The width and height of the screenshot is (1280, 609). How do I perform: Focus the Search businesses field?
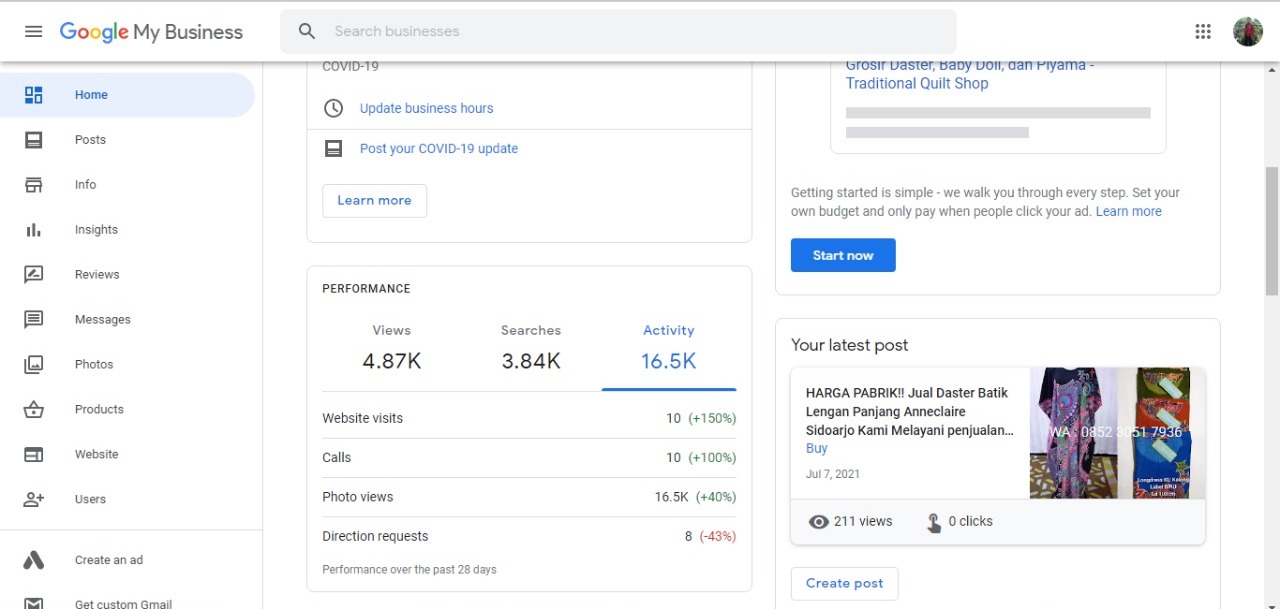point(618,31)
